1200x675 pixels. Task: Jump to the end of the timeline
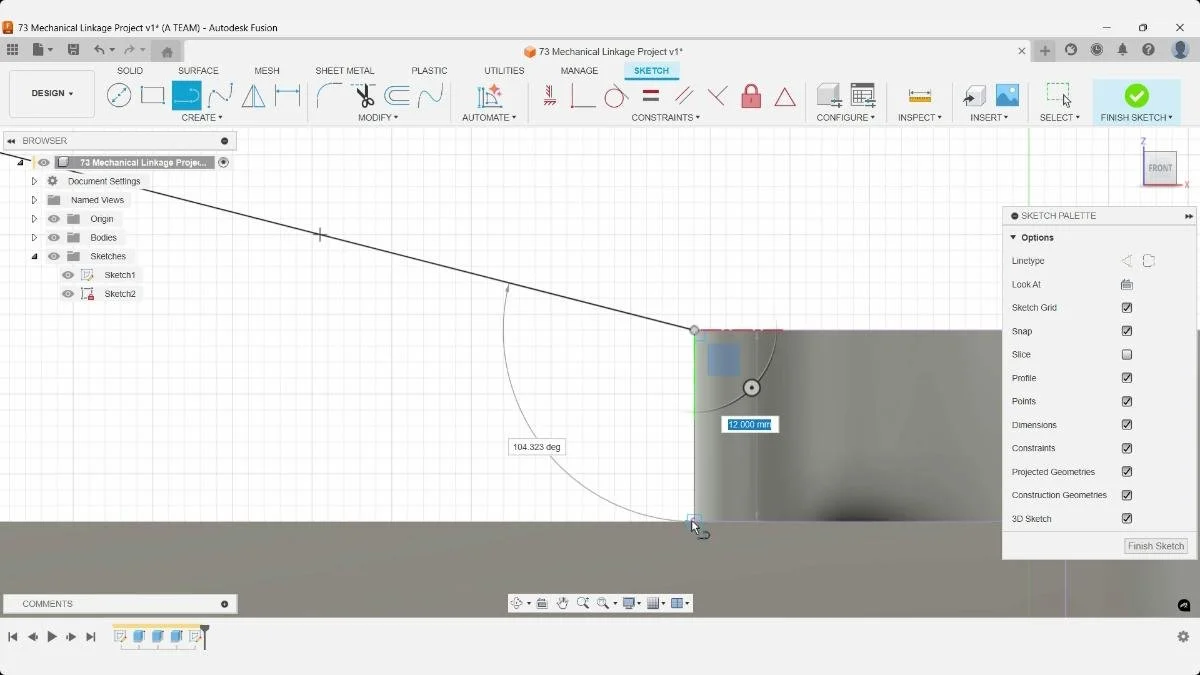[x=91, y=637]
